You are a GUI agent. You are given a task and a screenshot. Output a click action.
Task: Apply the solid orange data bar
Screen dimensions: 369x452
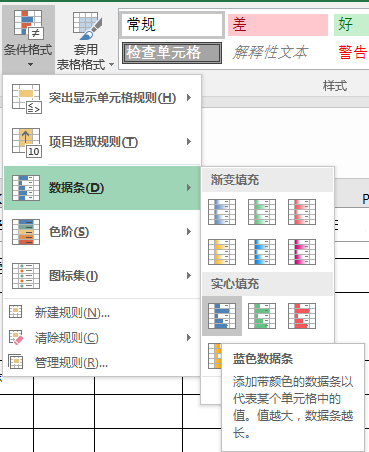[x=215, y=356]
